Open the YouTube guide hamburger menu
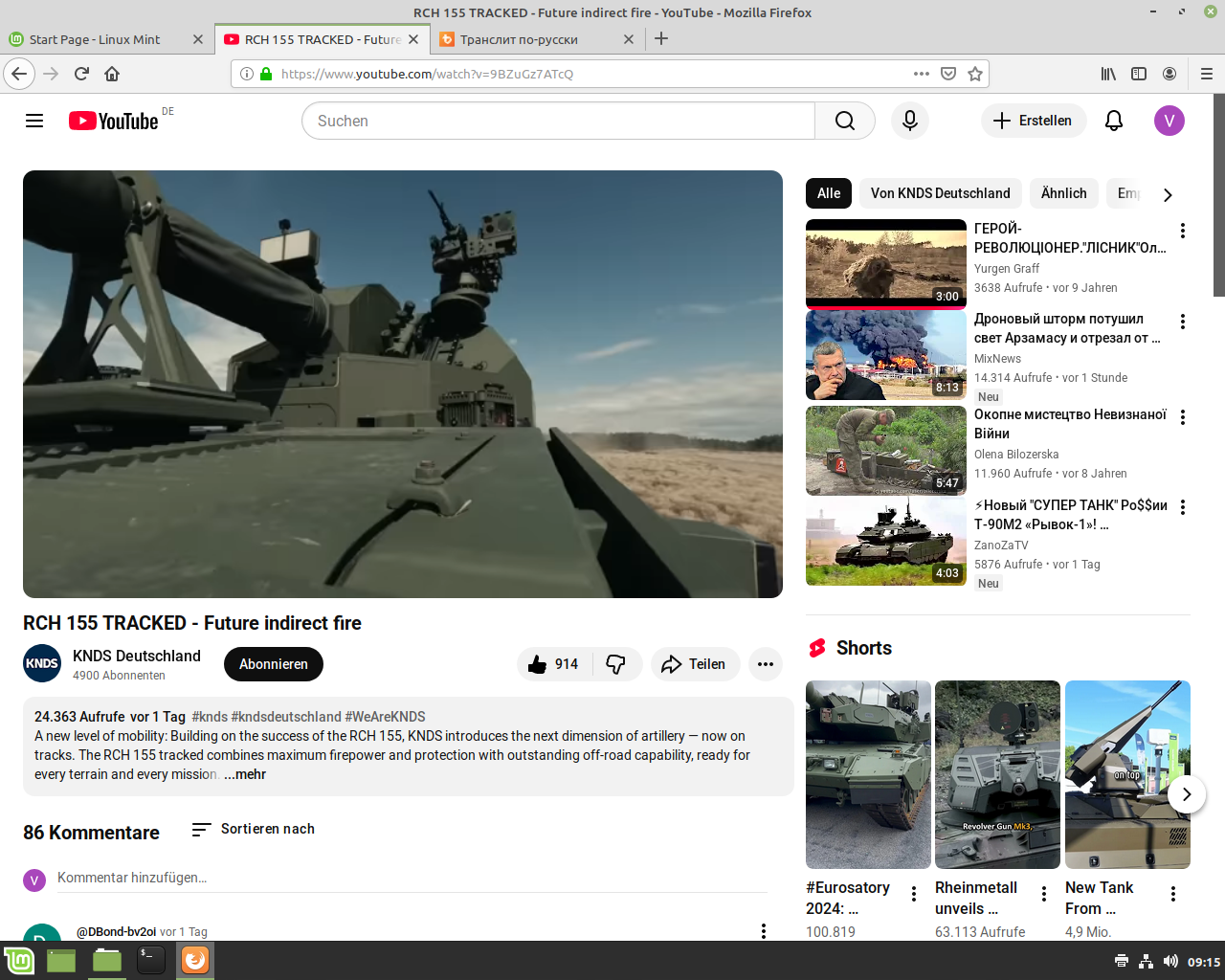The height and width of the screenshot is (980, 1225). 34,121
